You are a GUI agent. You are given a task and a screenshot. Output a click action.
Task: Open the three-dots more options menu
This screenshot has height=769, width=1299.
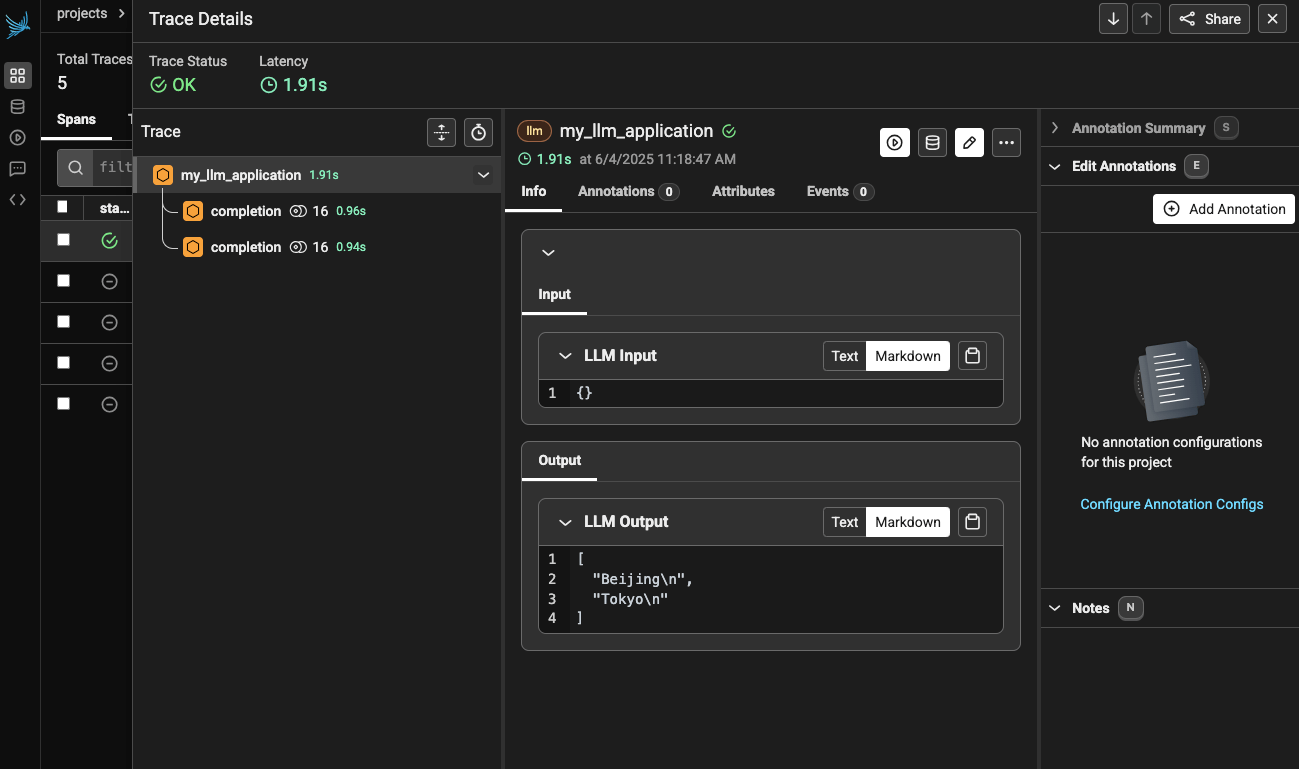point(1006,143)
